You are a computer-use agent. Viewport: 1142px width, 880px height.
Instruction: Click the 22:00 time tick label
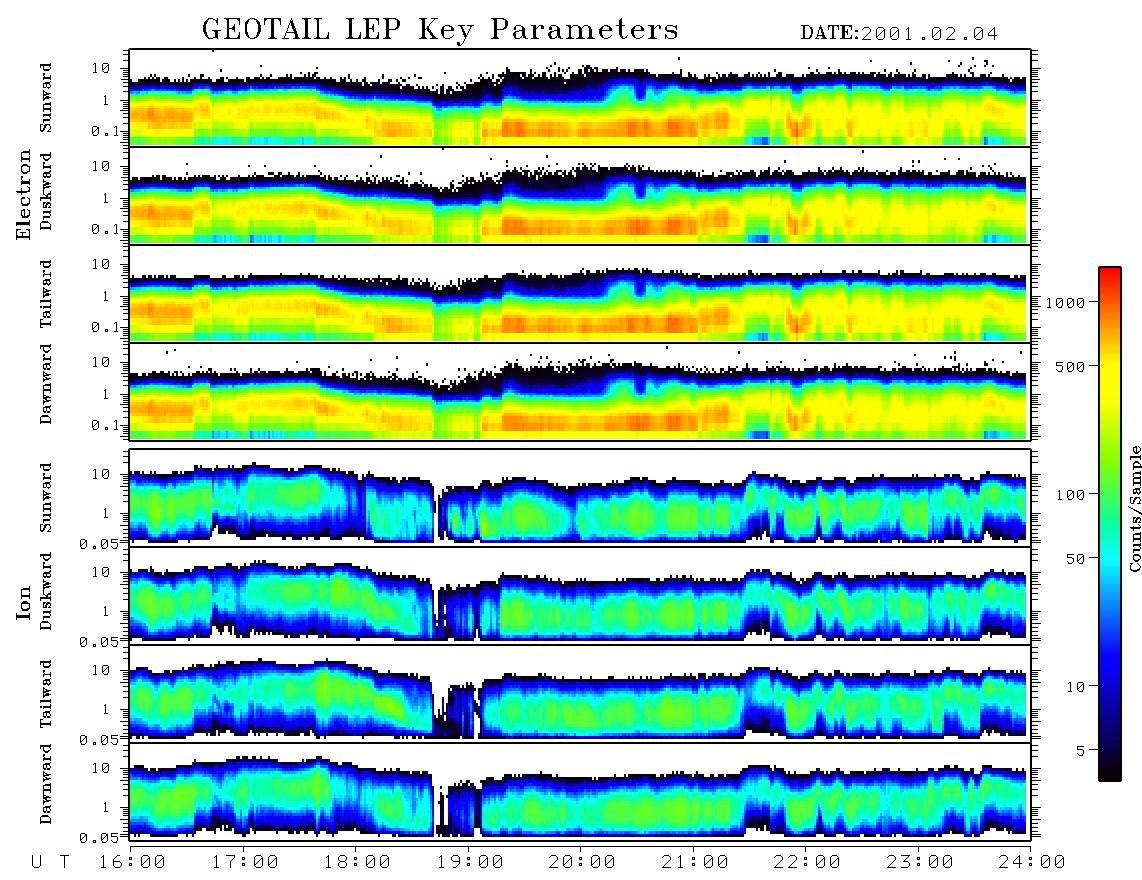coord(807,862)
